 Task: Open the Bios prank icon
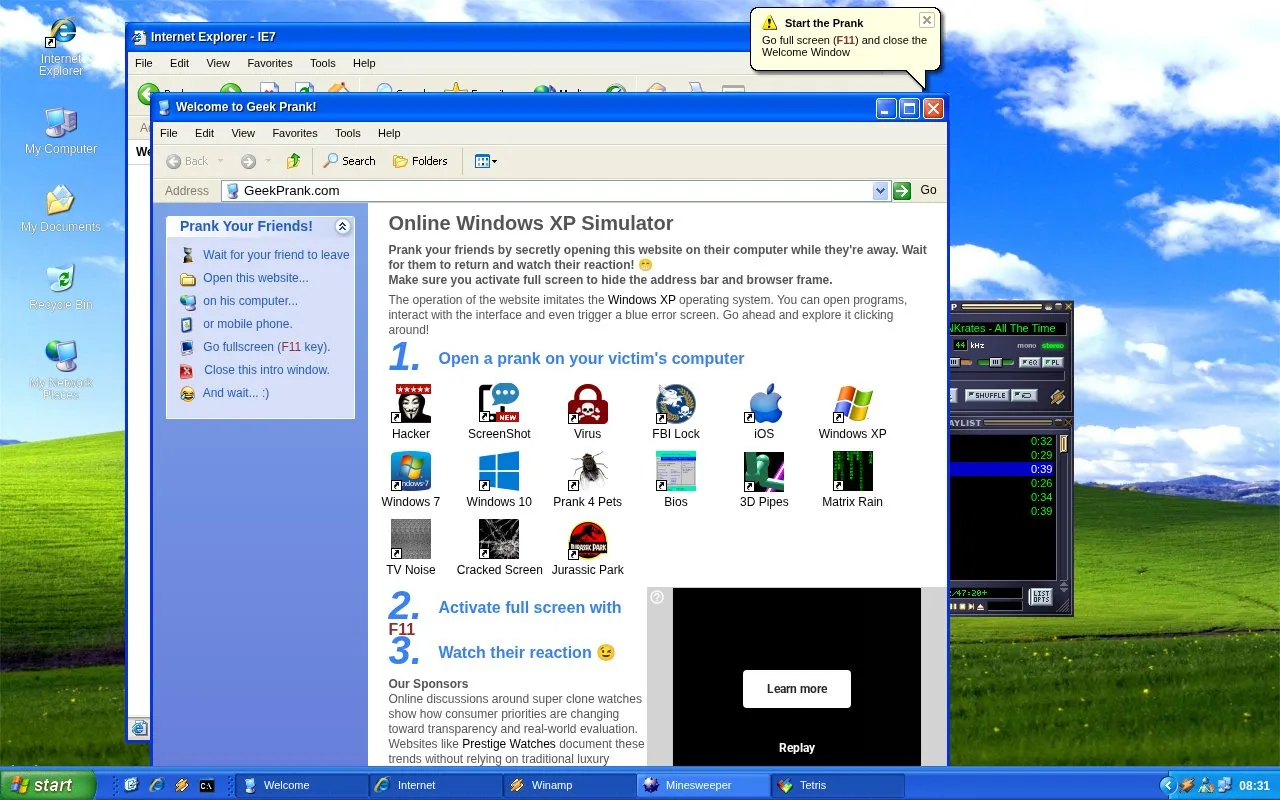click(x=676, y=480)
